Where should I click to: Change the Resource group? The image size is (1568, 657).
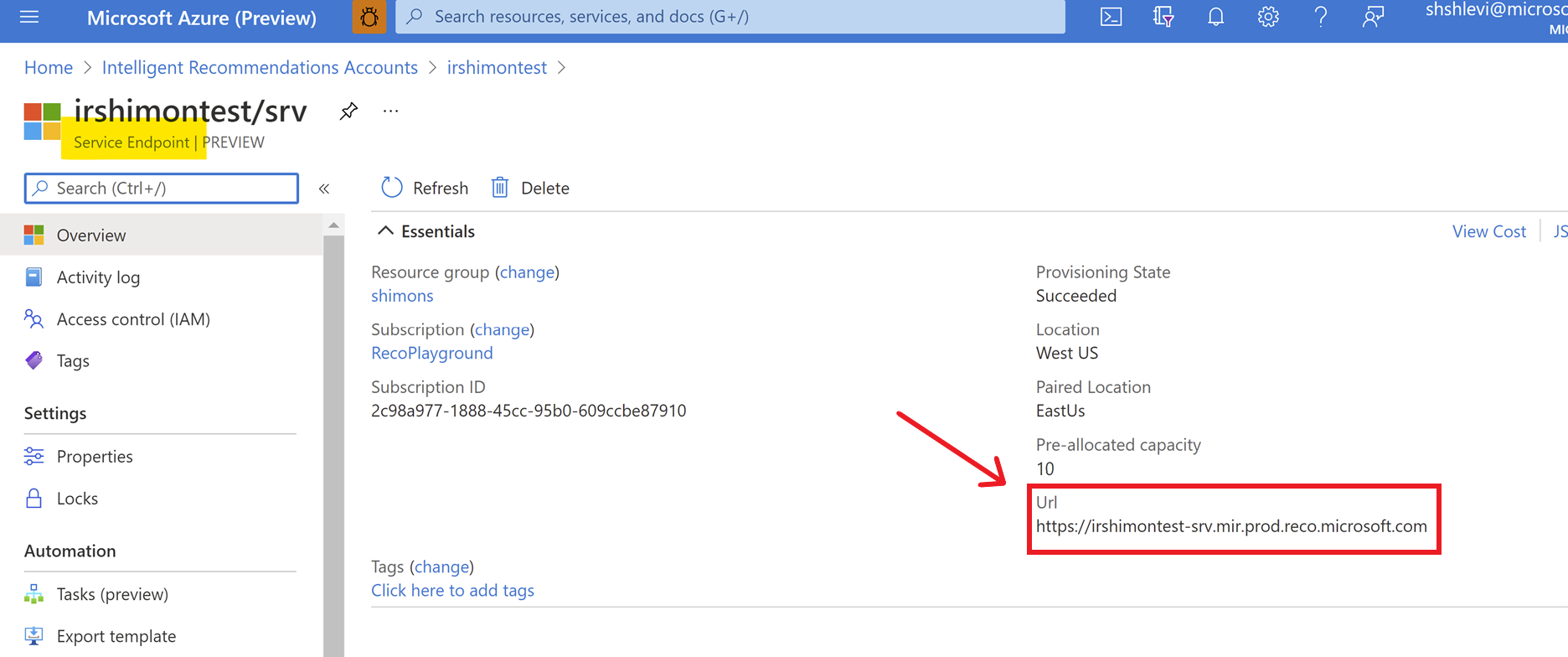click(528, 272)
